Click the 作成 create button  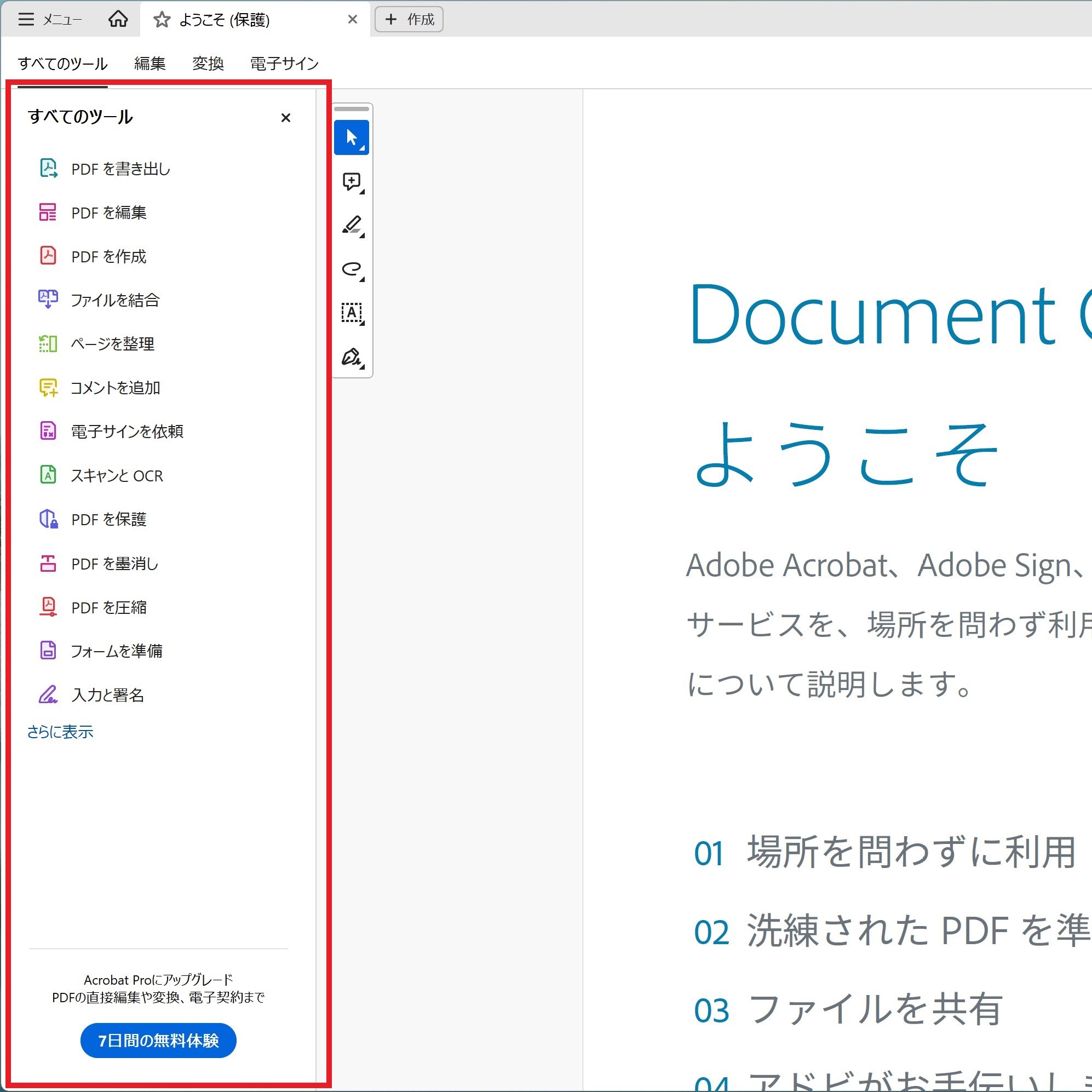409,19
